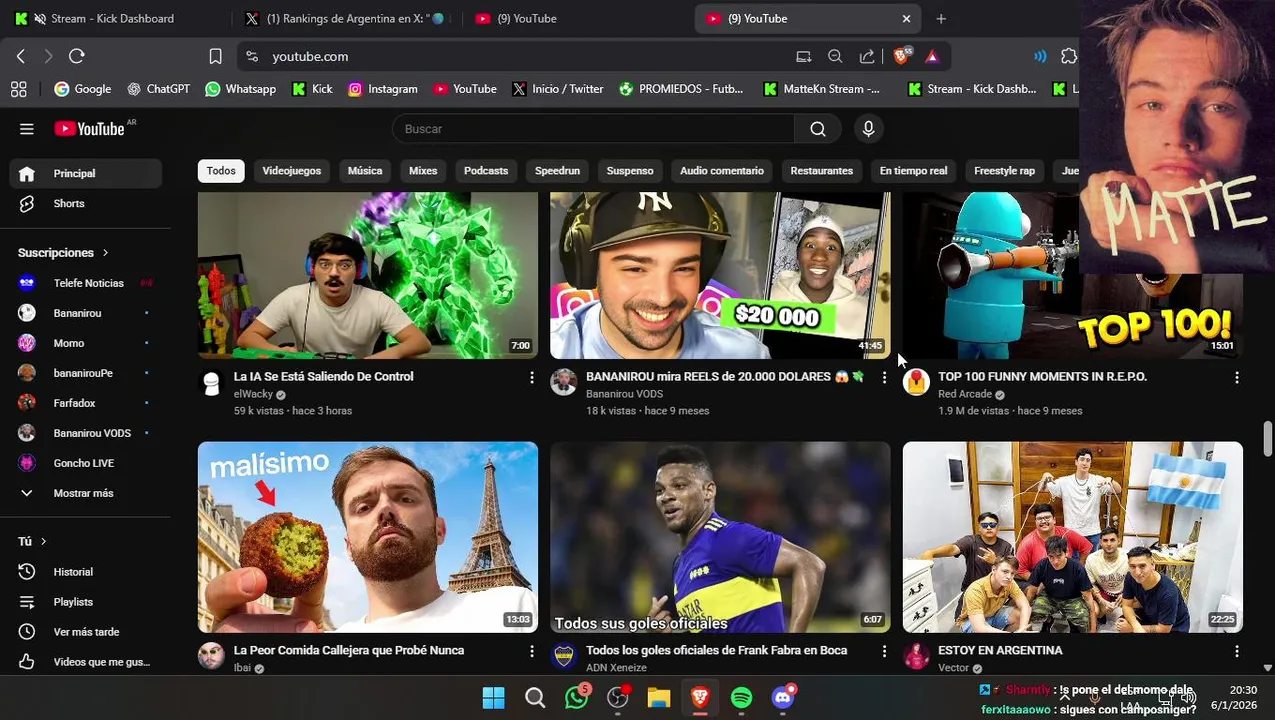Open Spotify from the taskbar
1275x720 pixels.
point(741,697)
